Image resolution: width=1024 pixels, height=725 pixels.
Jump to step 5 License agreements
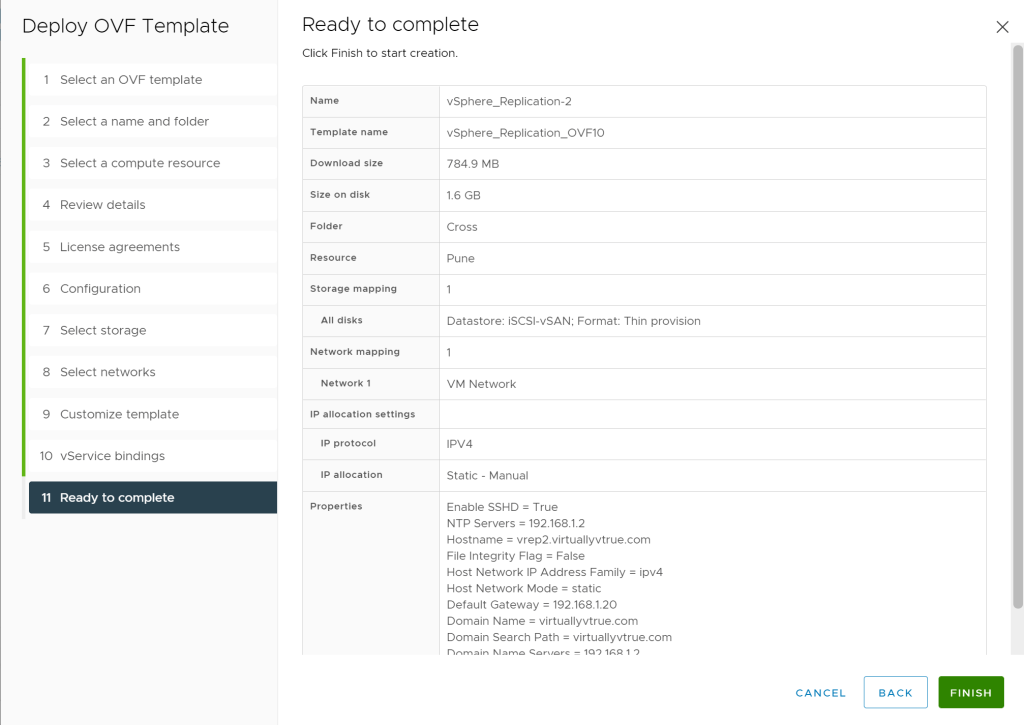tap(120, 247)
